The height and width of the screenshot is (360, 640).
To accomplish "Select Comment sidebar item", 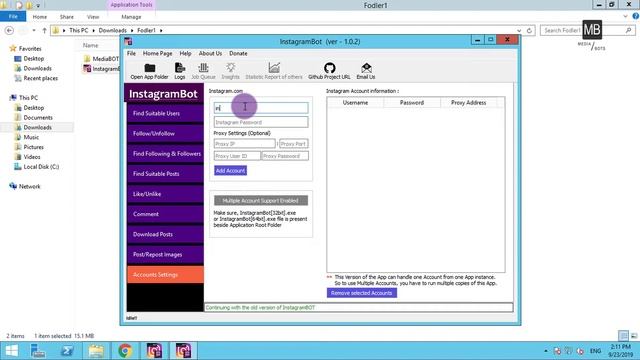I will [x=165, y=214].
